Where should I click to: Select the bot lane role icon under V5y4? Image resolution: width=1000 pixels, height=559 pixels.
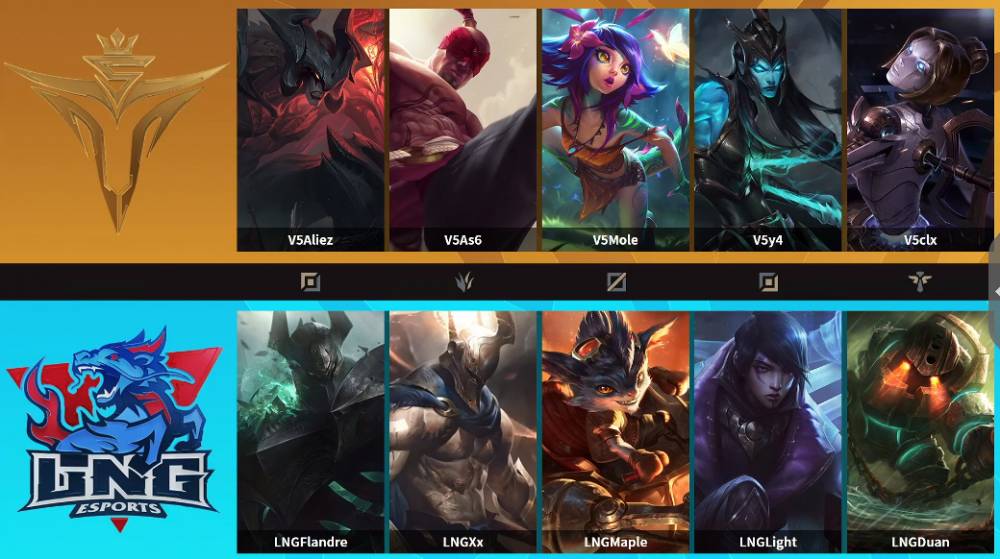768,282
